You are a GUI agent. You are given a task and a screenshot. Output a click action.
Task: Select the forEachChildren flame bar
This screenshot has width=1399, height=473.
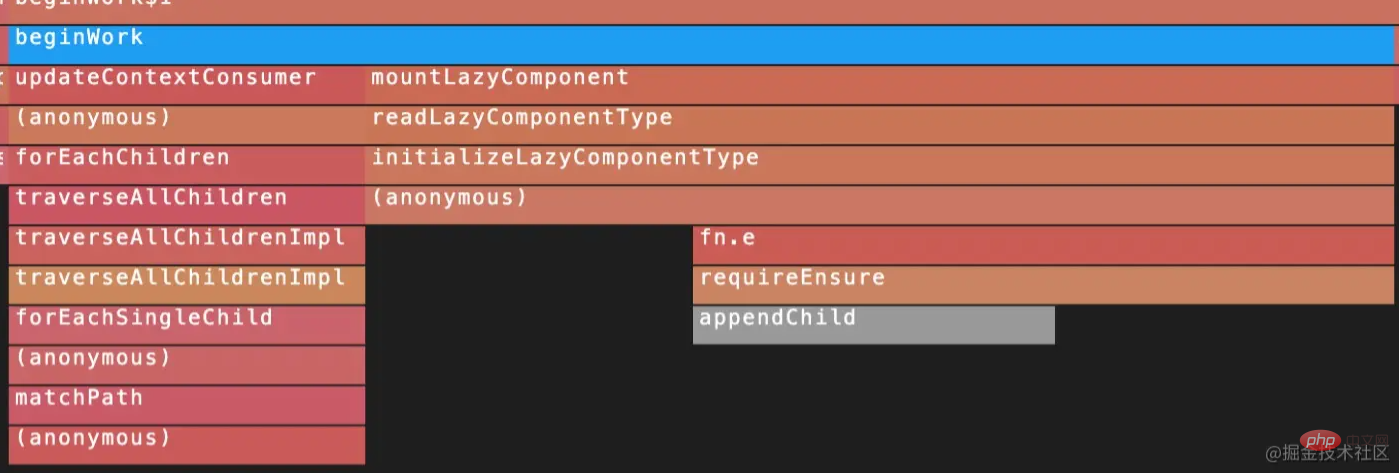tap(186, 164)
